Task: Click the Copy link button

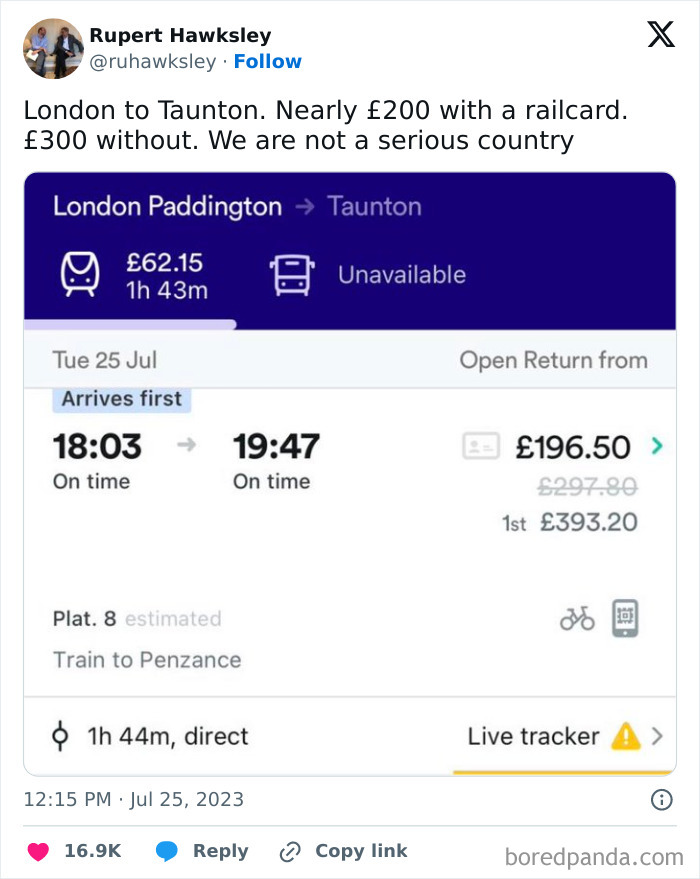Action: (x=343, y=852)
